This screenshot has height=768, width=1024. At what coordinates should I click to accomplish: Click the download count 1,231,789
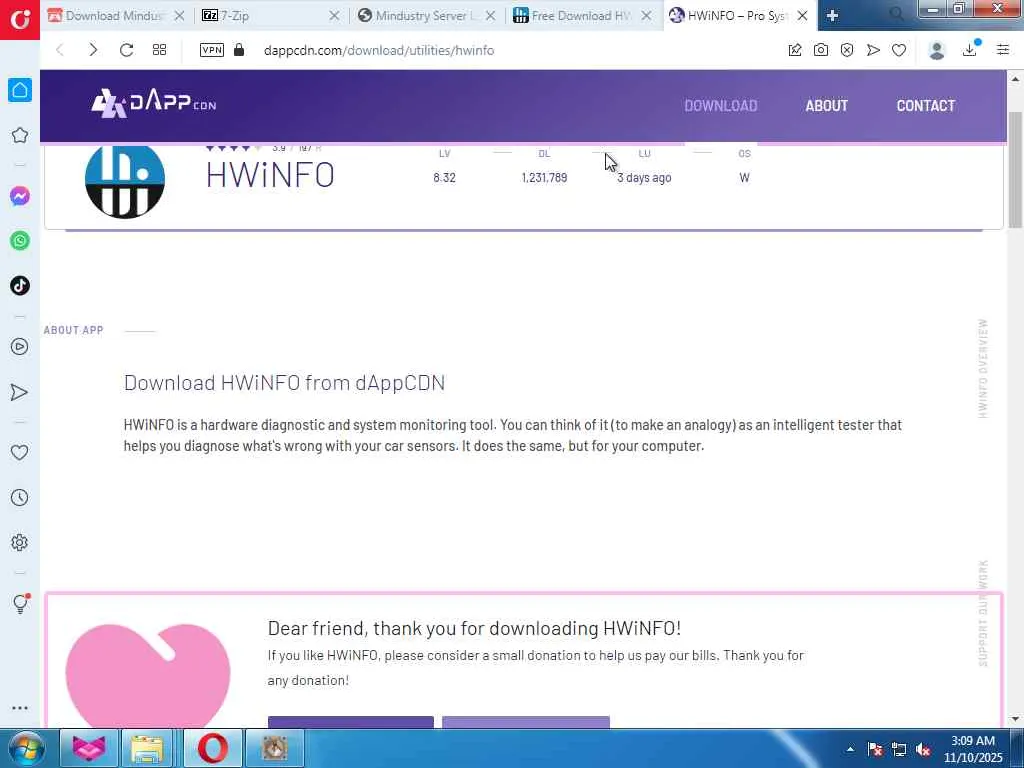pyautogui.click(x=544, y=178)
